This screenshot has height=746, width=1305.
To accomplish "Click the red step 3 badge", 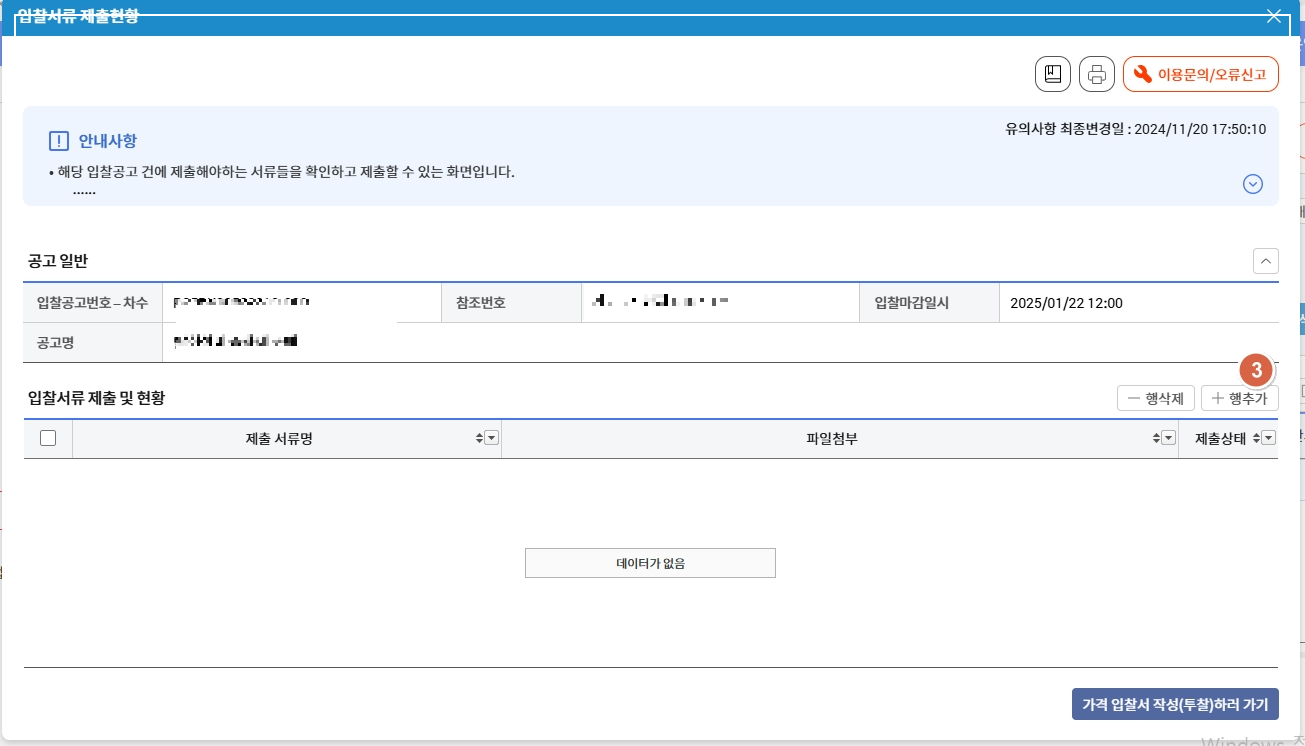I will 1255,370.
